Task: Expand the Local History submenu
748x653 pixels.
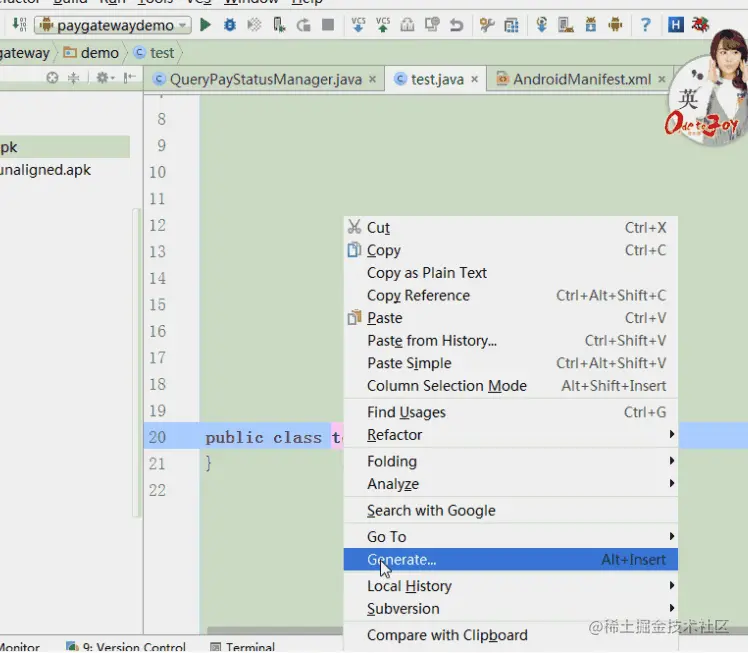Action: point(510,586)
